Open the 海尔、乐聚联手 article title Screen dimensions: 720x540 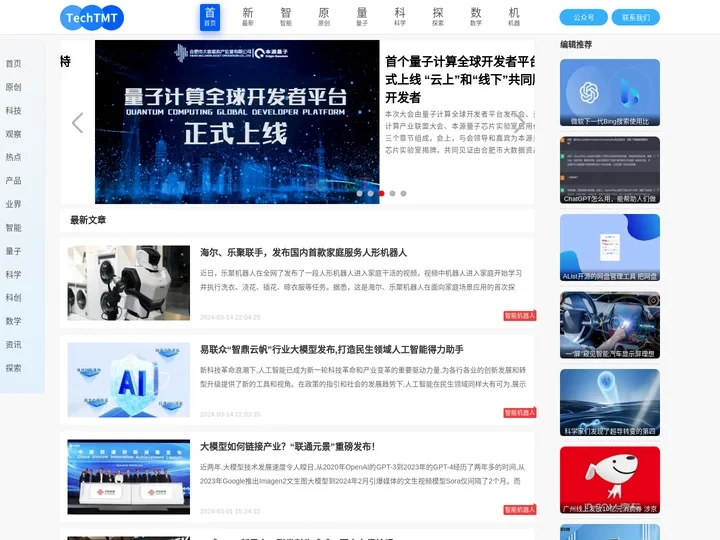tap(304, 253)
